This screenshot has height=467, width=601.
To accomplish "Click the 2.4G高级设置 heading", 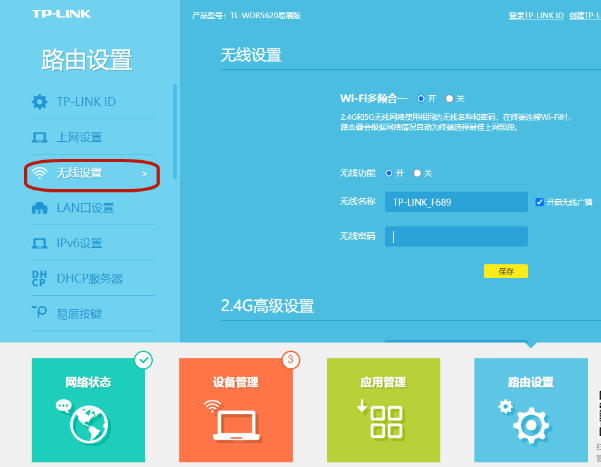I will pos(267,306).
